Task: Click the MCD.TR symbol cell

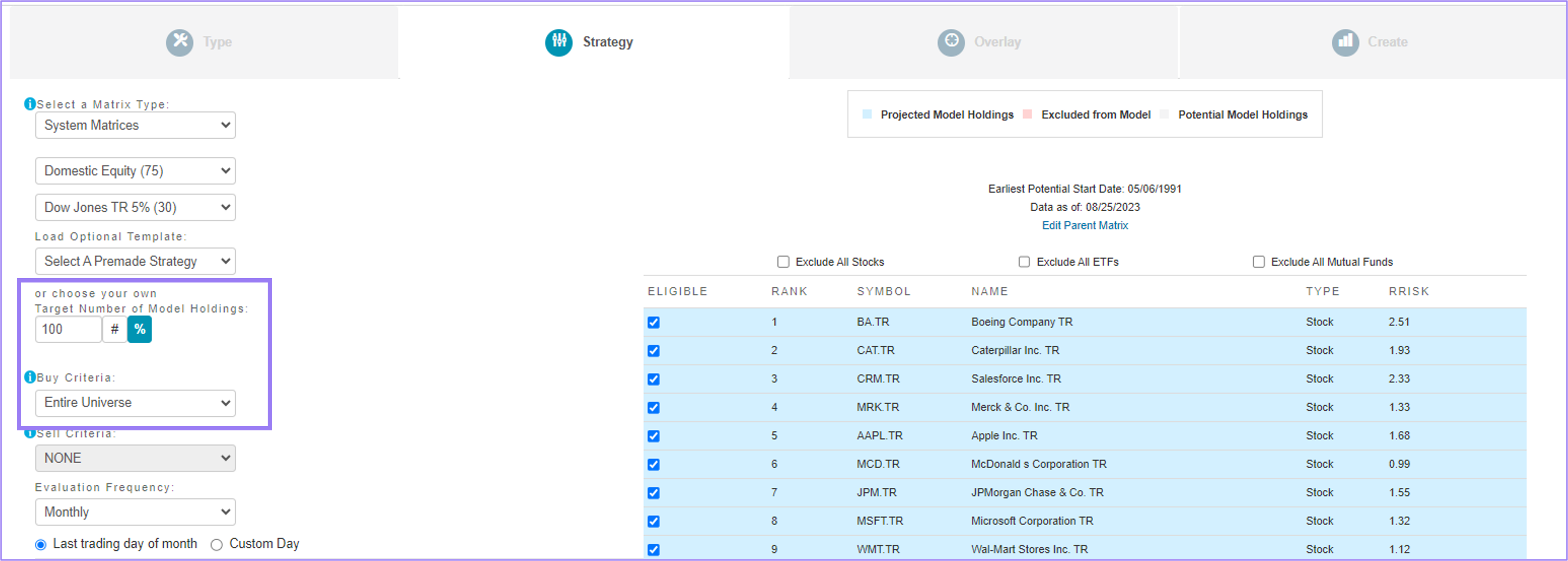Action: point(878,464)
